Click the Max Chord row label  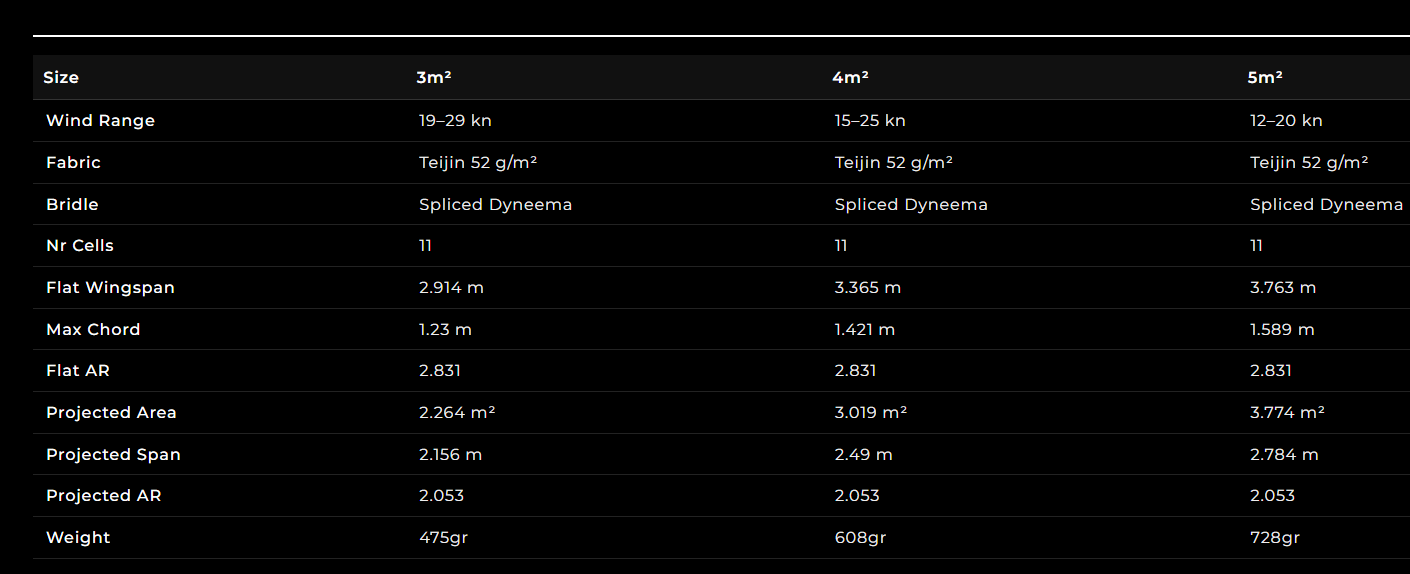coord(93,330)
